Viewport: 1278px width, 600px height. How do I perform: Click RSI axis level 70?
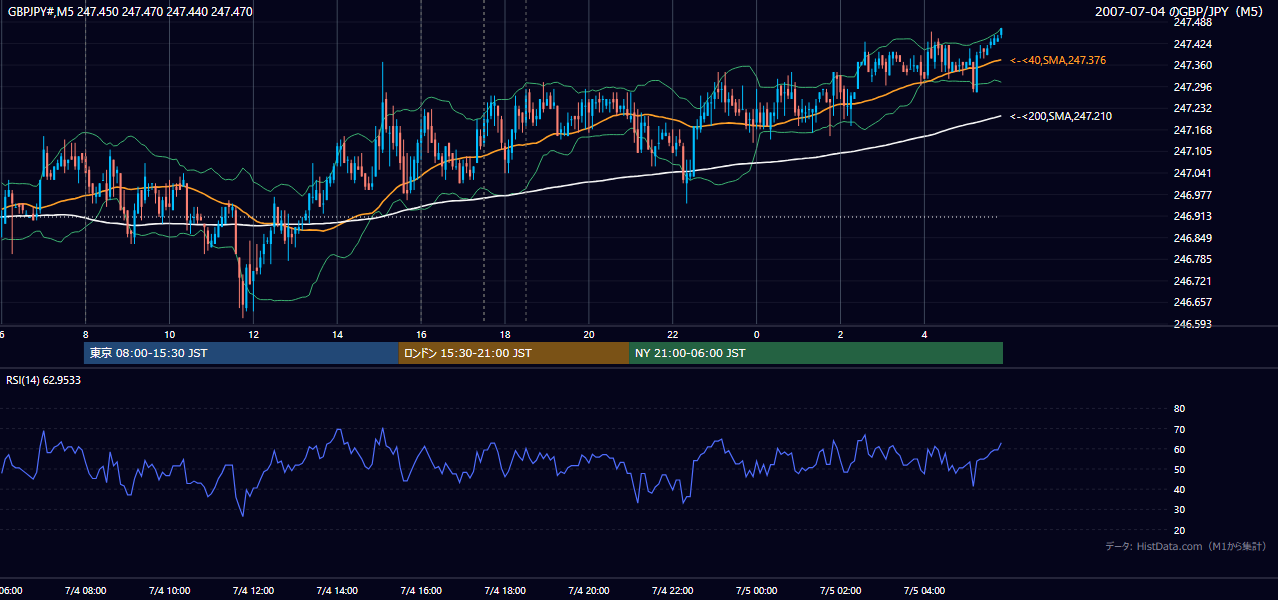(x=1179, y=429)
